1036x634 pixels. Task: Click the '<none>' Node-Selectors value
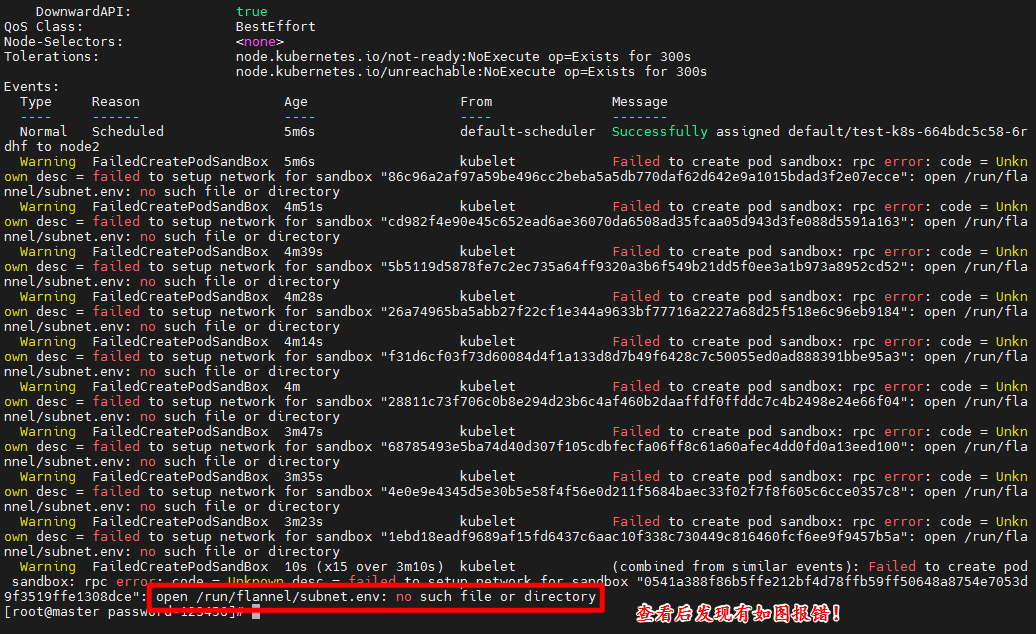[x=260, y=42]
